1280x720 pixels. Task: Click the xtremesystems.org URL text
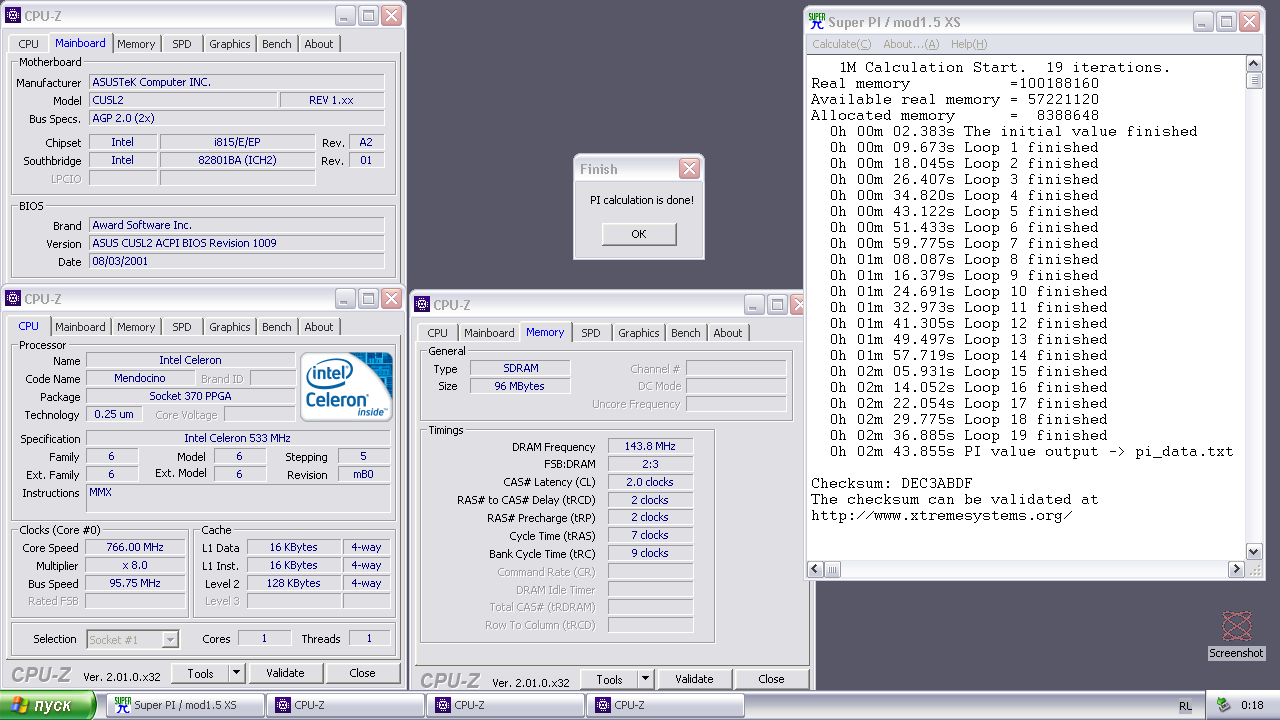941,515
